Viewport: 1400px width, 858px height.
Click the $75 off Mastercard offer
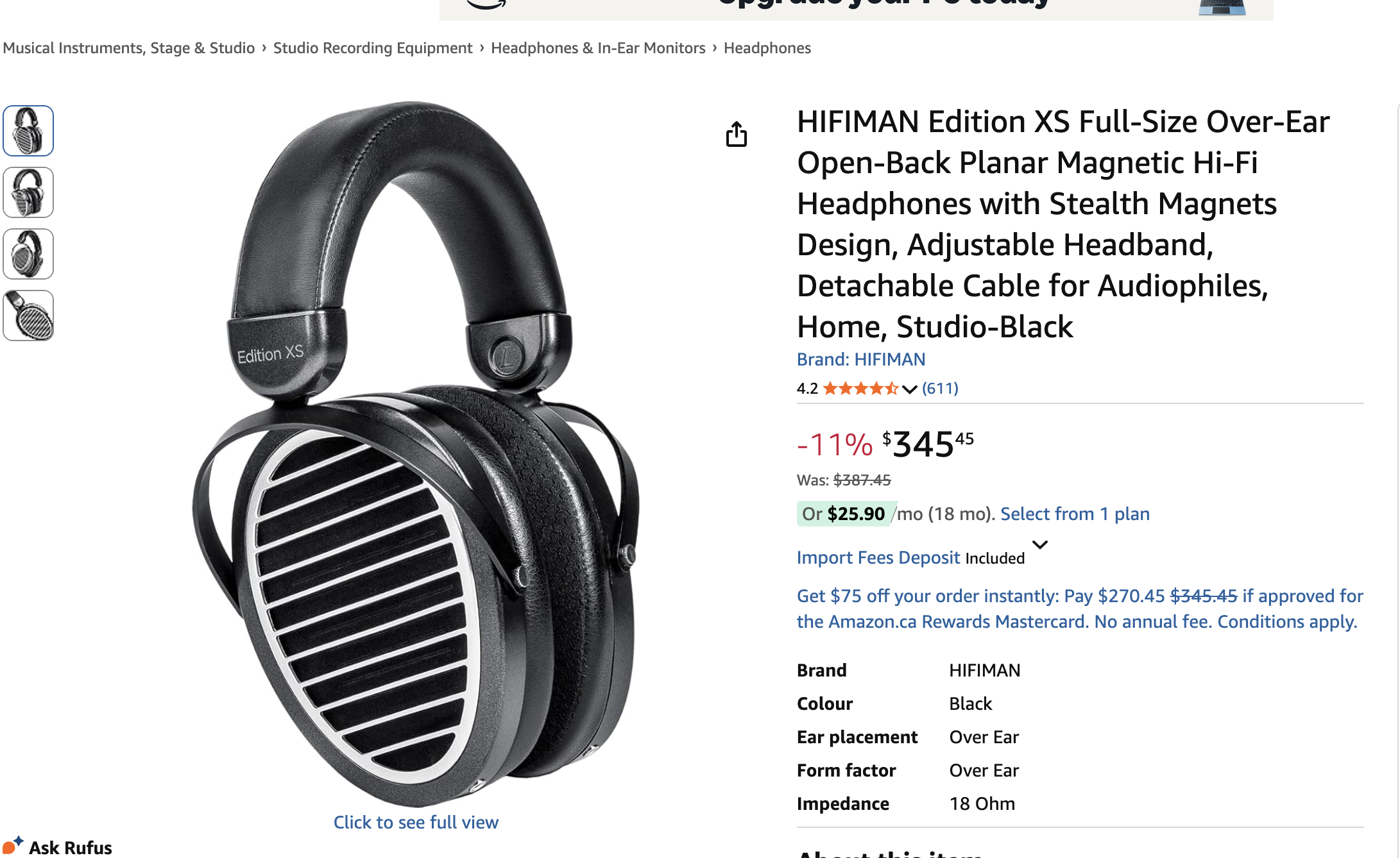coord(1080,609)
